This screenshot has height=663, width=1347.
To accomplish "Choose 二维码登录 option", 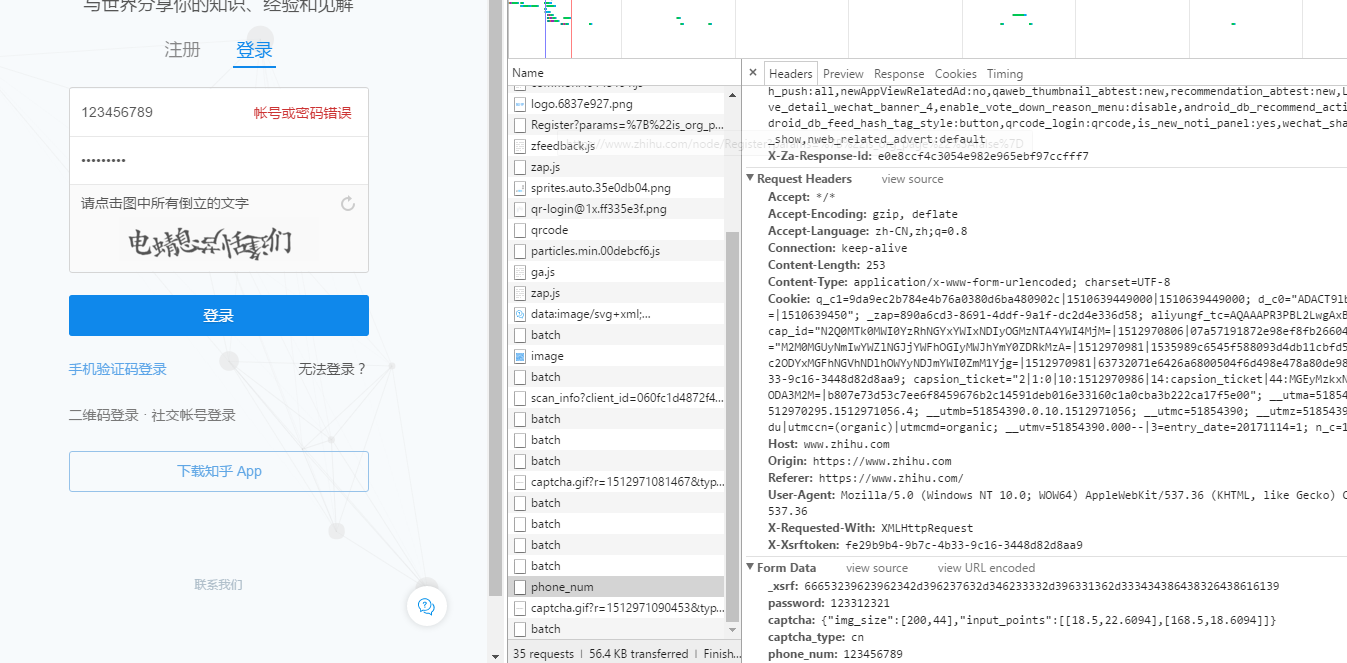I will pyautogui.click(x=104, y=415).
